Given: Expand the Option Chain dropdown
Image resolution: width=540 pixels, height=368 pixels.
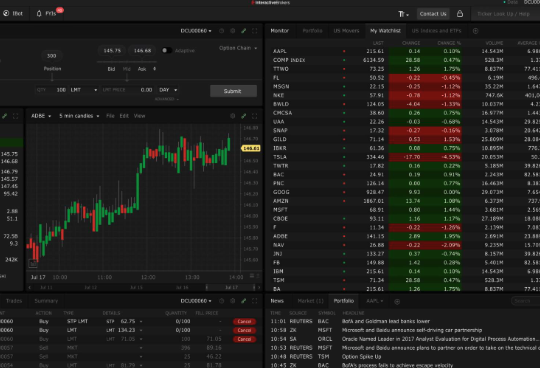Looking at the screenshot, I should pyautogui.click(x=238, y=48).
